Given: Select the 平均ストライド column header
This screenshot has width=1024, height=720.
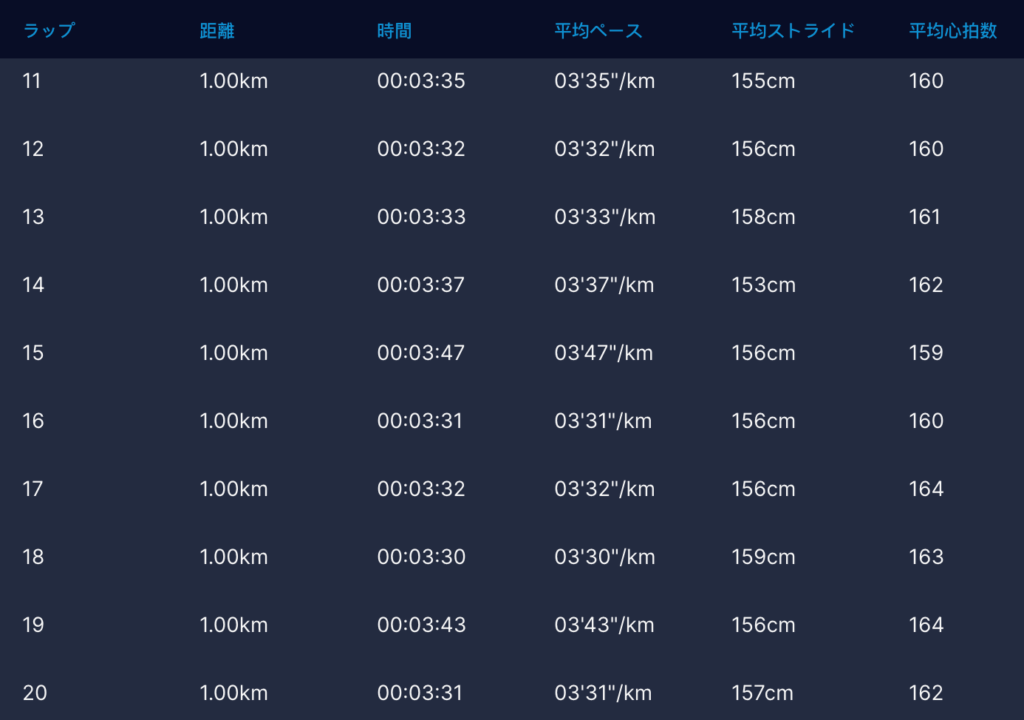Looking at the screenshot, I should pos(793,31).
